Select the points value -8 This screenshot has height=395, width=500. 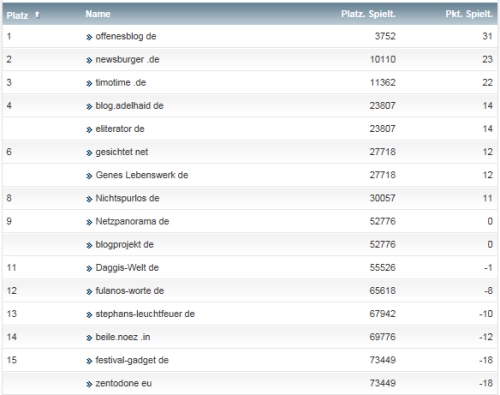[488, 291]
